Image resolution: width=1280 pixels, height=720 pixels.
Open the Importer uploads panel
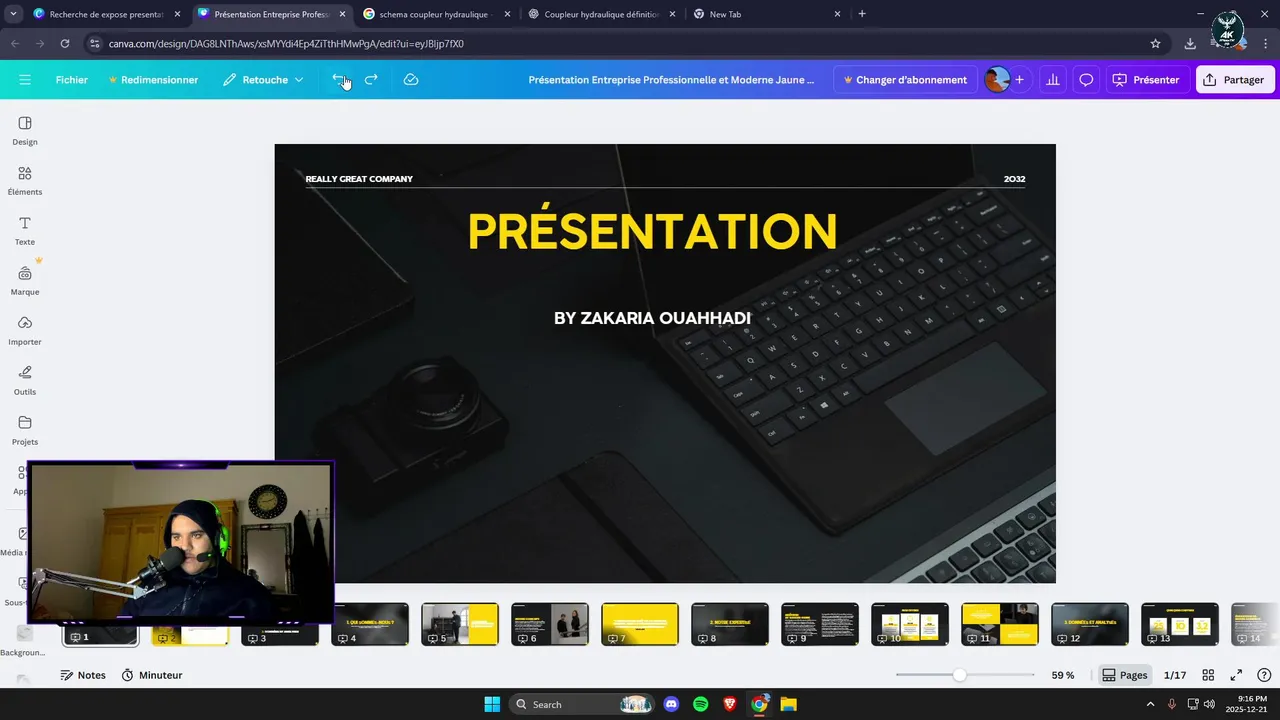click(25, 330)
